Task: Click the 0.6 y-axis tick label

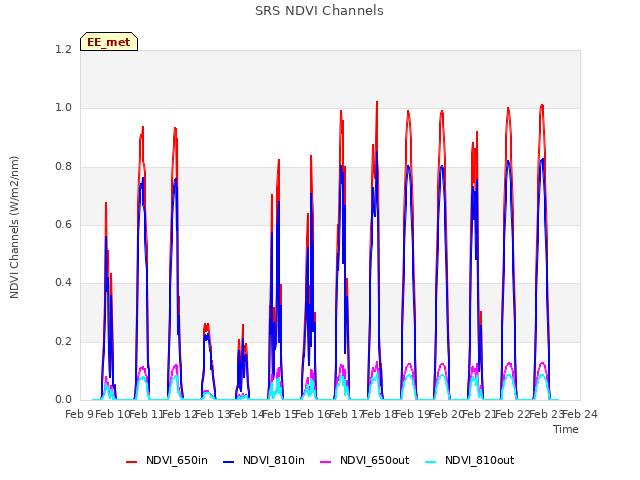Action: [x=63, y=224]
